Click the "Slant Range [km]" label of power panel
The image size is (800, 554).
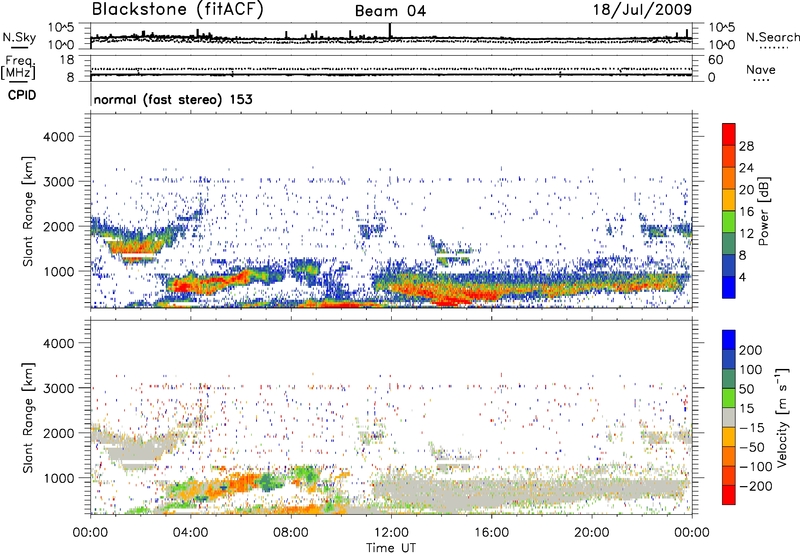pyautogui.click(x=28, y=211)
